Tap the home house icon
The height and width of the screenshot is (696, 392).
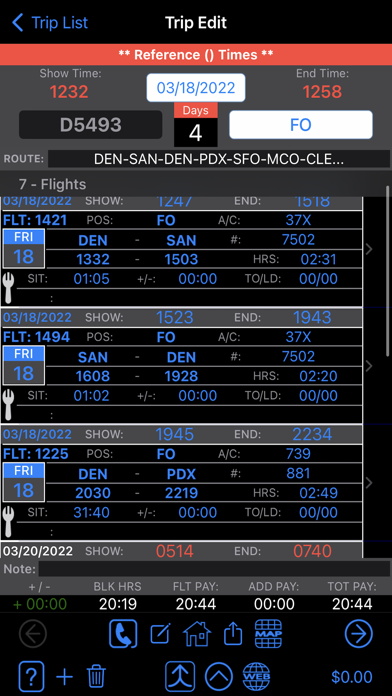click(x=197, y=633)
